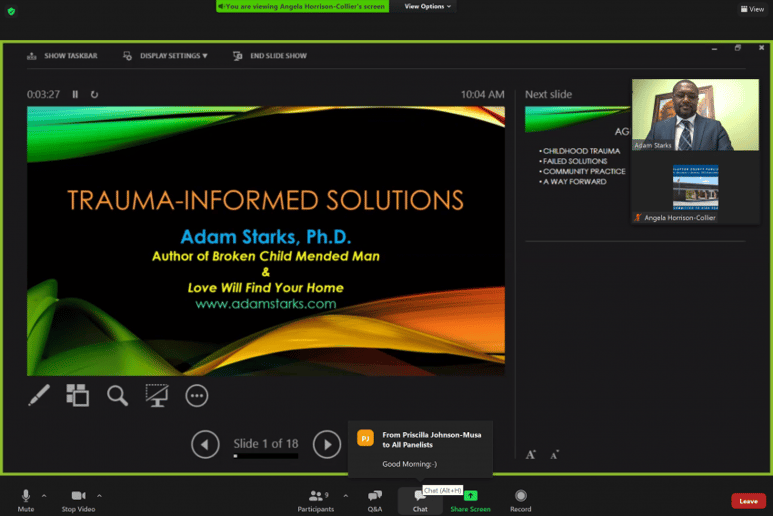This screenshot has height=516, width=773.
Task: Click Show Taskbar in presenter view
Action: pyautogui.click(x=62, y=56)
